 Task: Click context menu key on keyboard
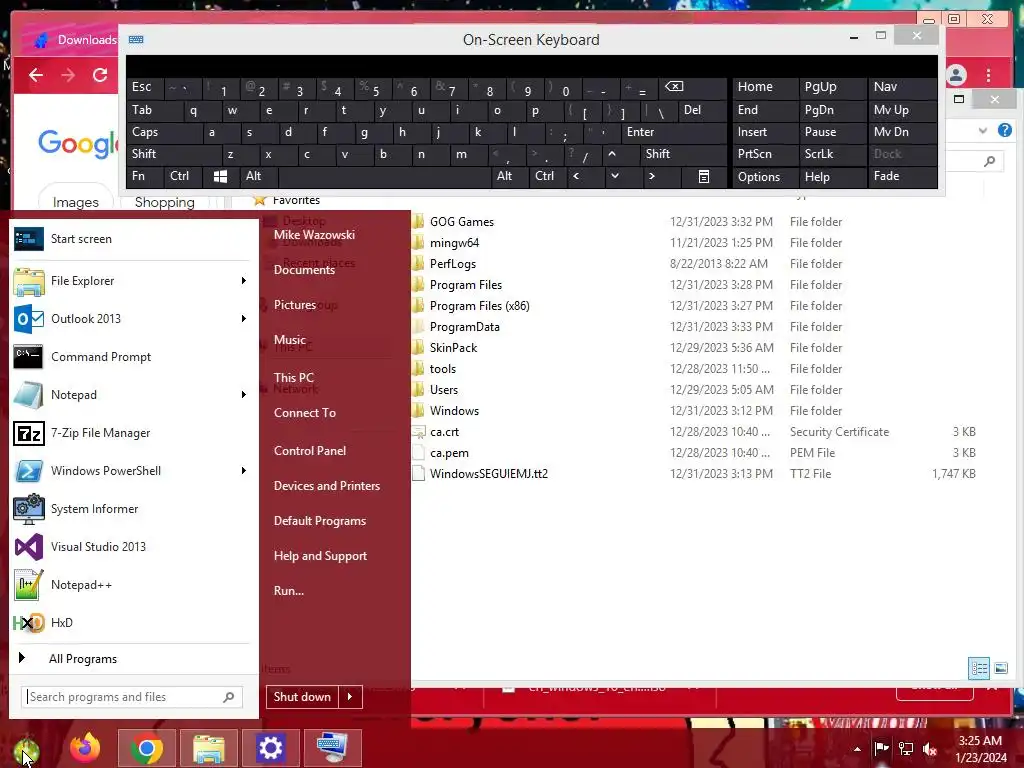pyautogui.click(x=703, y=176)
